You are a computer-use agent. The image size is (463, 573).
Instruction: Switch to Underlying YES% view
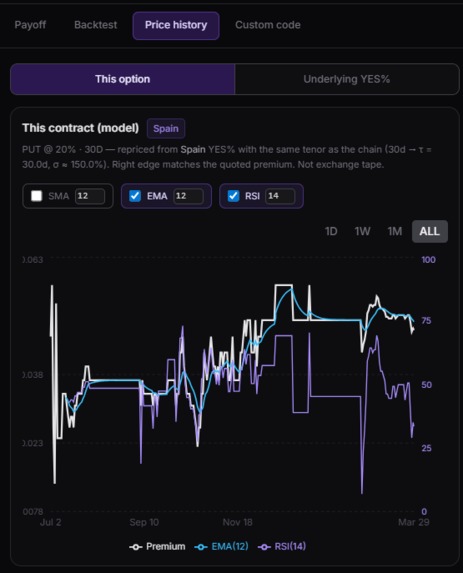tap(346, 79)
